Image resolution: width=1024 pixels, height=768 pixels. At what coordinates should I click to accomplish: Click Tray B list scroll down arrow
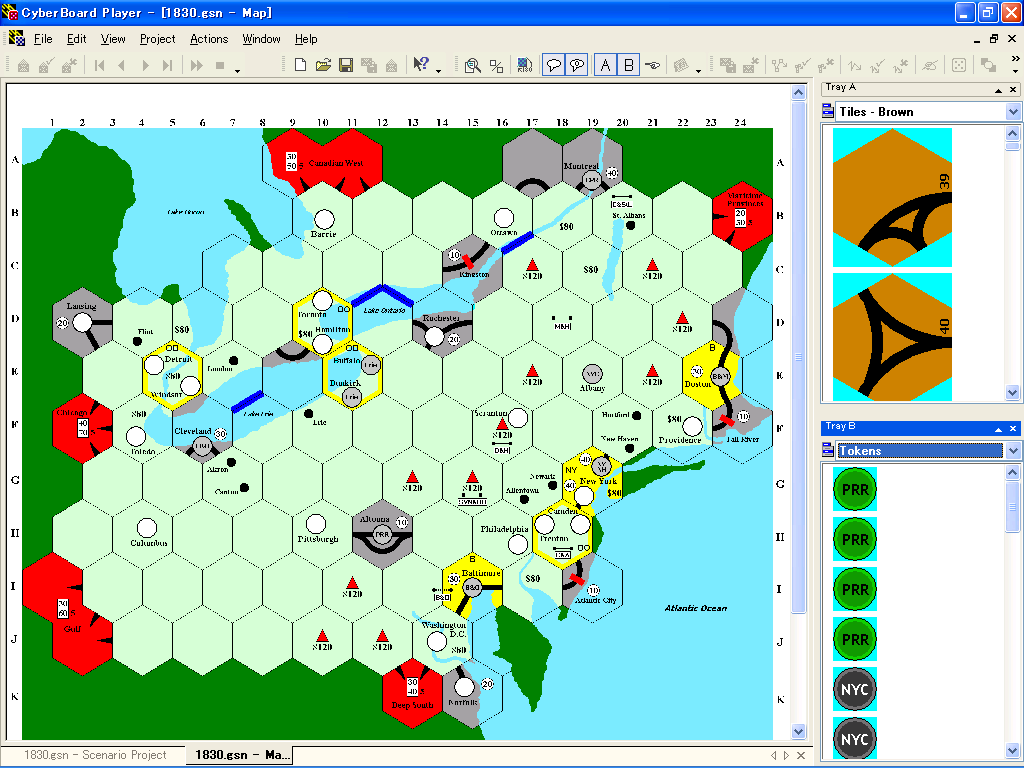(x=1013, y=750)
